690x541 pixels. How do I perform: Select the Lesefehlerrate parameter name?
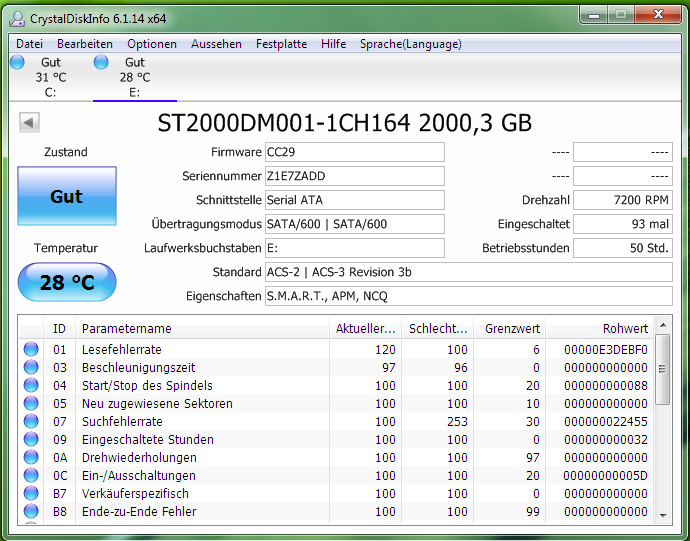[x=122, y=350]
